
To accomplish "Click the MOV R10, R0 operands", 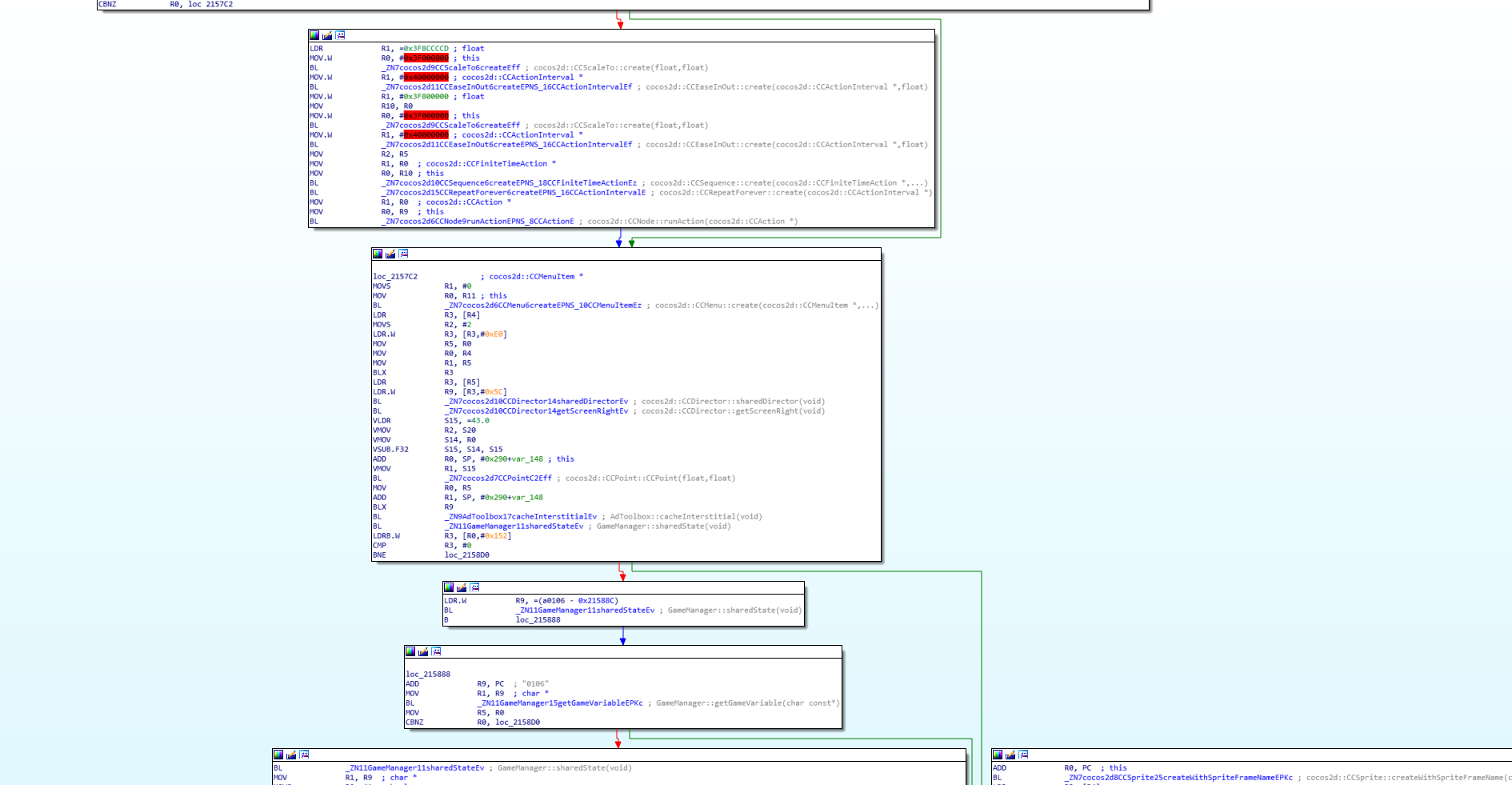I will click(x=397, y=106).
